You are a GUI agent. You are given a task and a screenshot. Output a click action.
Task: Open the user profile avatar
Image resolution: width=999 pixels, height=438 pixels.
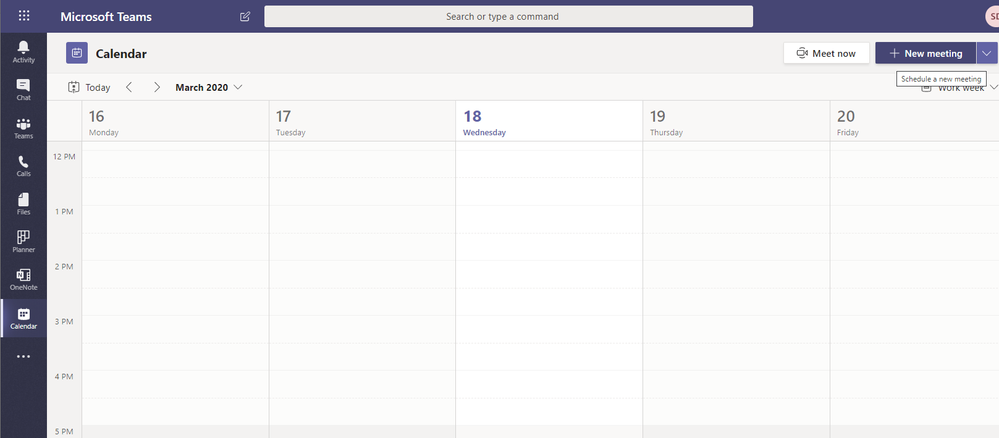991,17
